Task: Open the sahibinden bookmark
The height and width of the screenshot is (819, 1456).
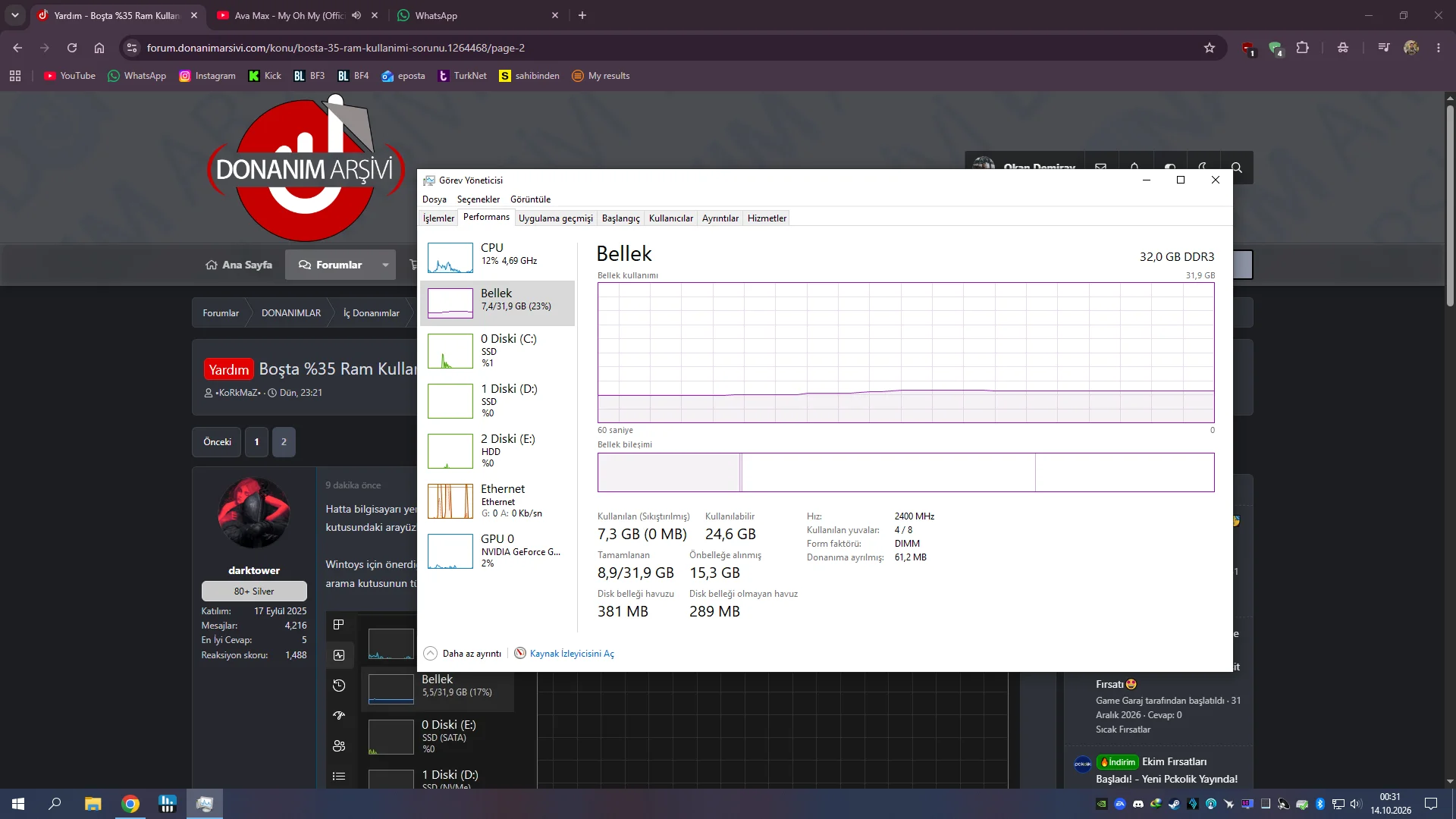Action: pyautogui.click(x=529, y=76)
